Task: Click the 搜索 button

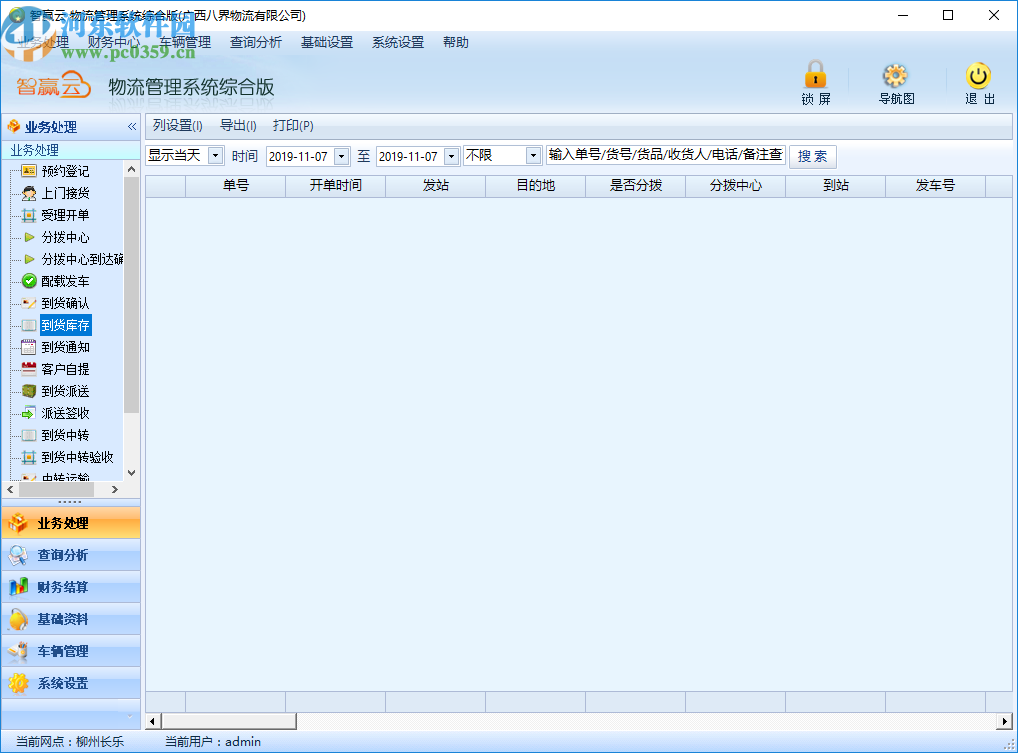Action: (812, 156)
